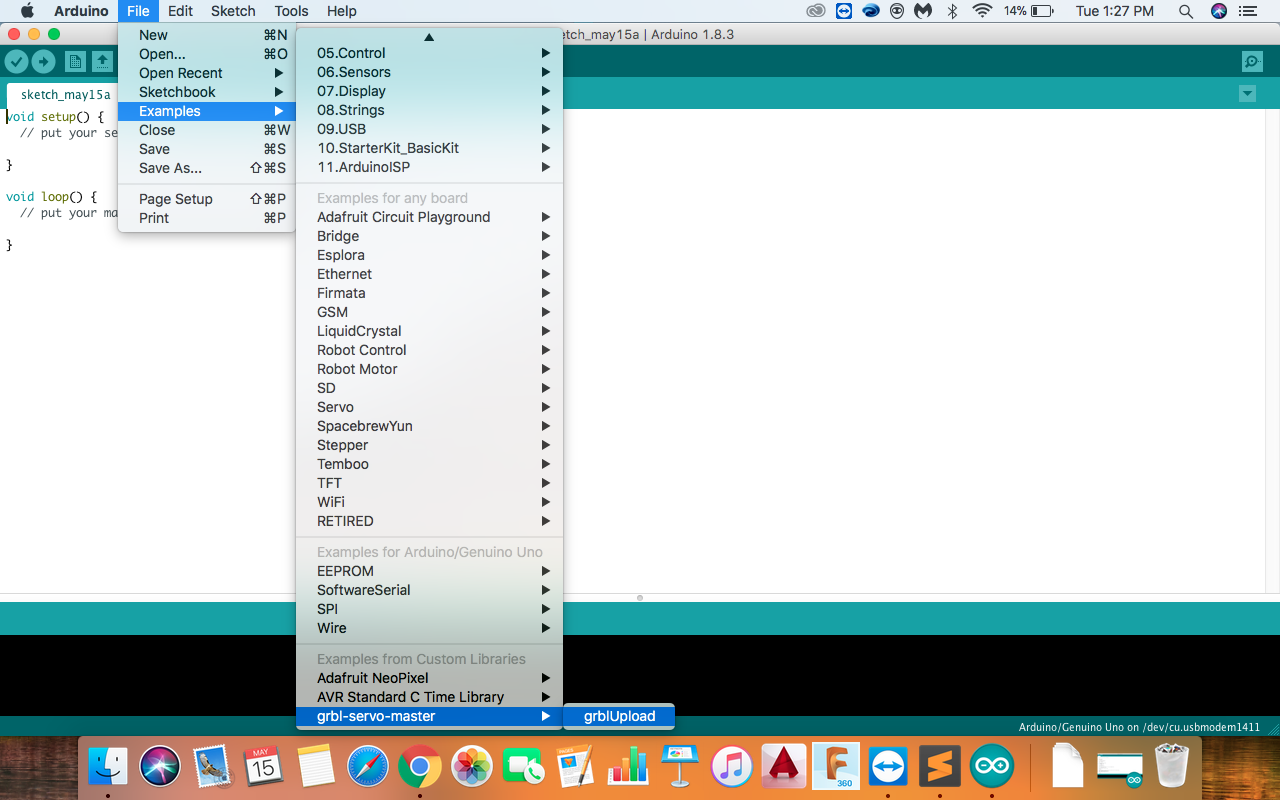Choose New from the File menu

coord(206,35)
